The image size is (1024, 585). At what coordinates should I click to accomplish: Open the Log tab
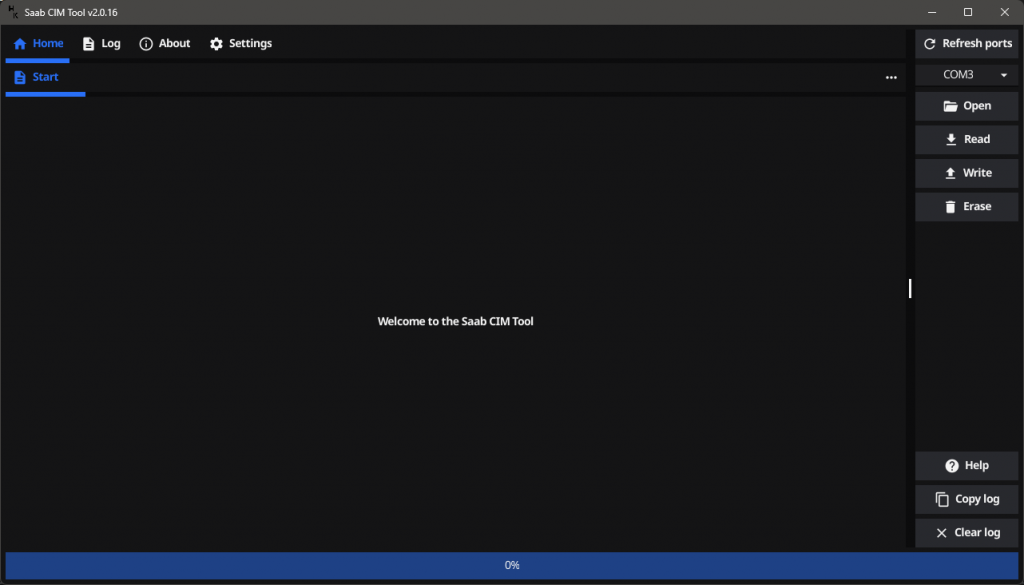[101, 44]
